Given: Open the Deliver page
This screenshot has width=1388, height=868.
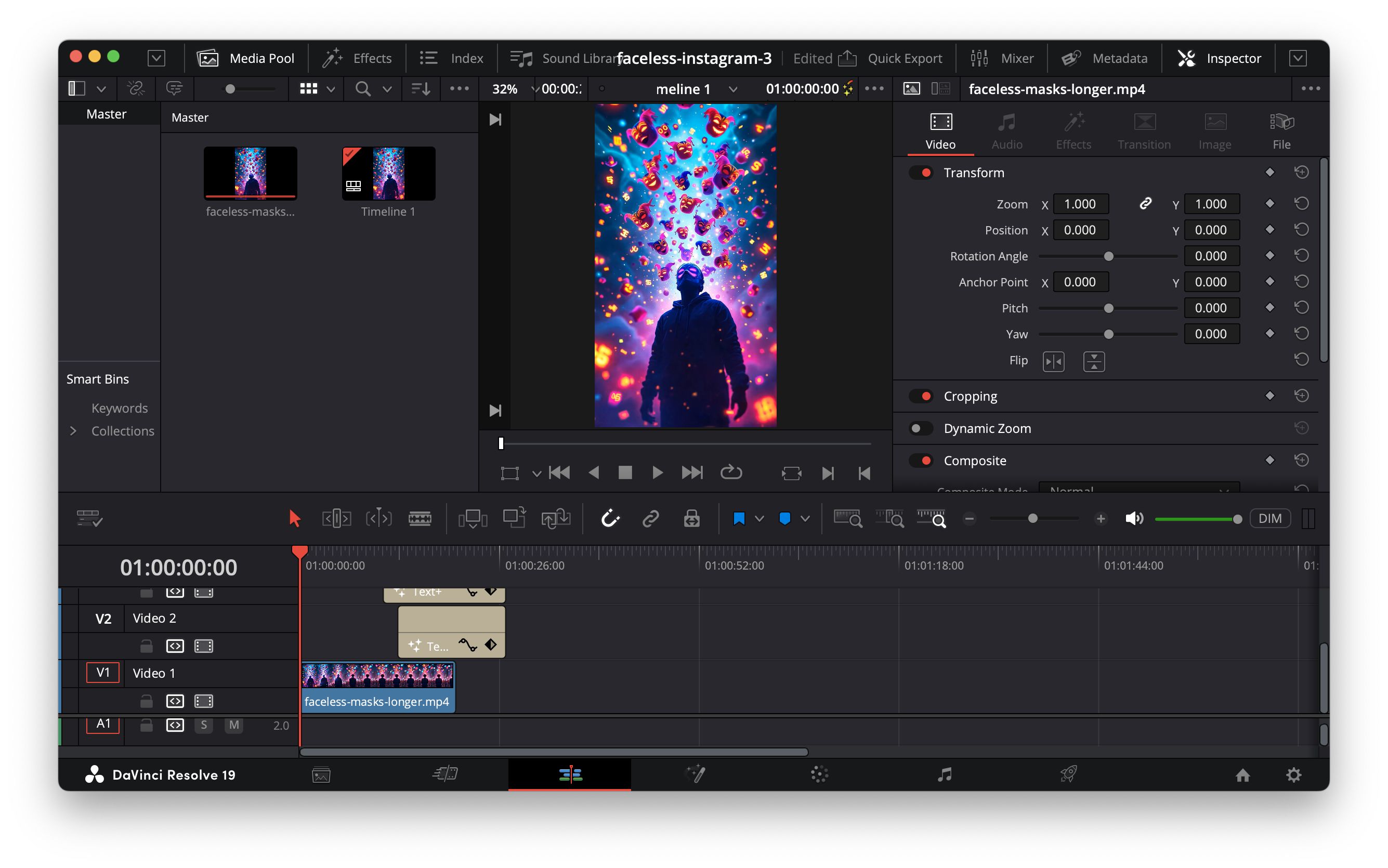Looking at the screenshot, I should coord(1068,775).
